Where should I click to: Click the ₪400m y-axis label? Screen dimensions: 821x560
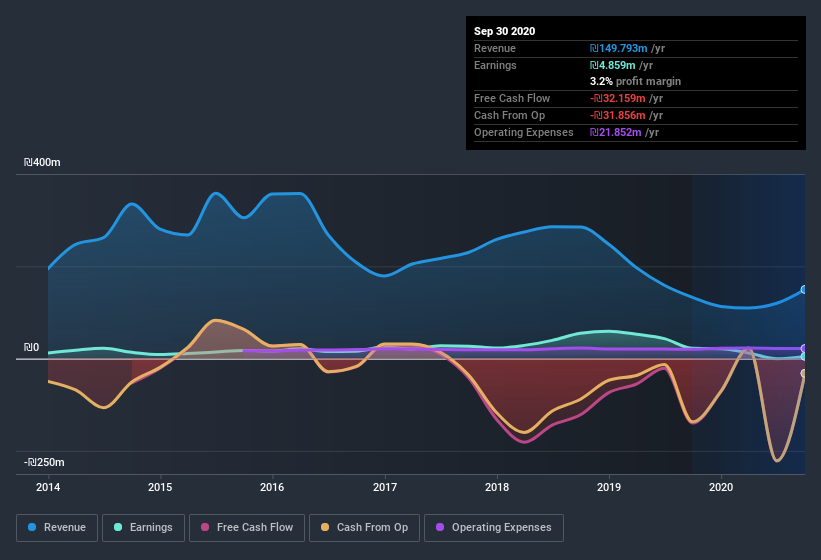click(43, 162)
